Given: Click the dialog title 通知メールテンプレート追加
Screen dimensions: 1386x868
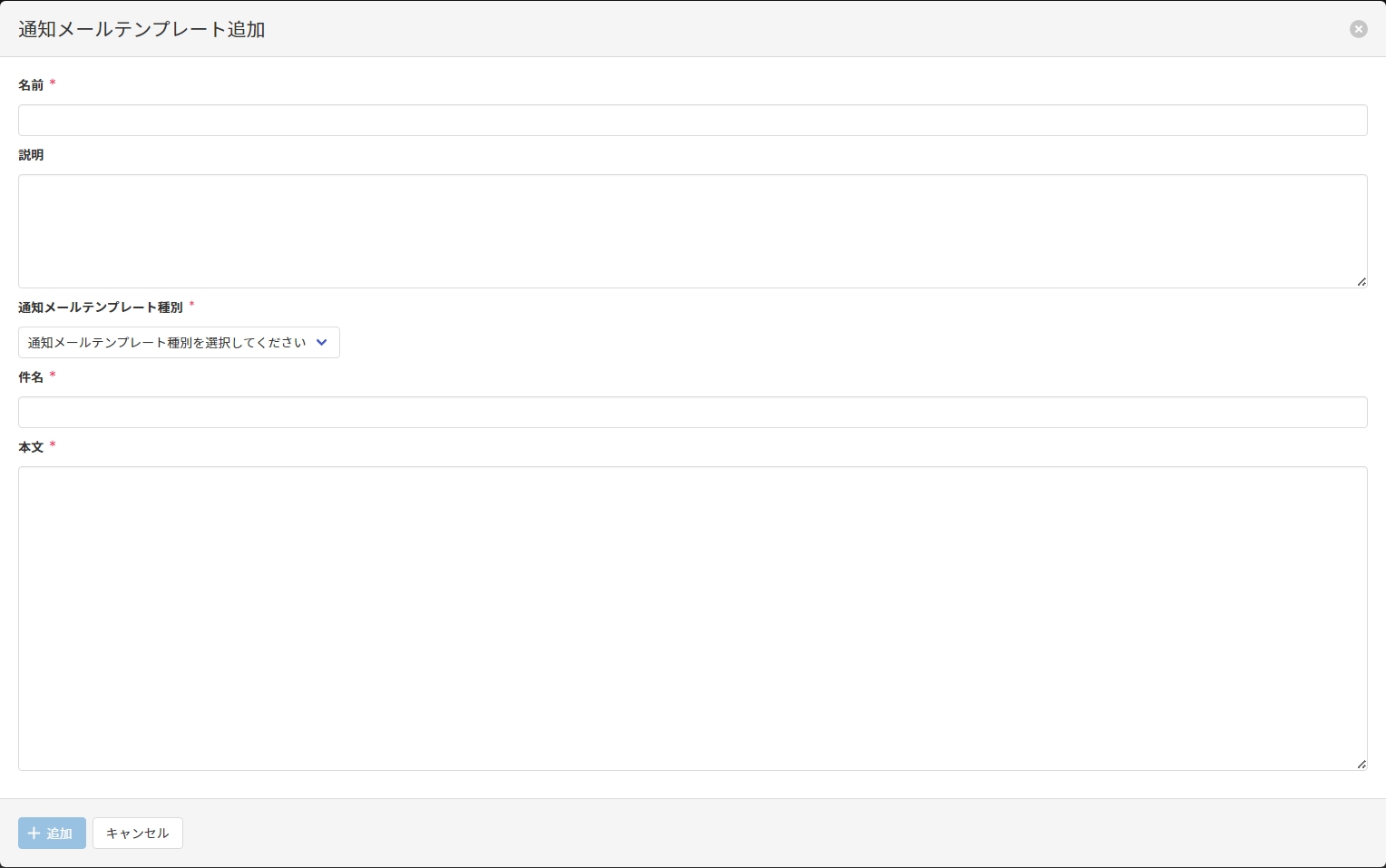Looking at the screenshot, I should [142, 29].
